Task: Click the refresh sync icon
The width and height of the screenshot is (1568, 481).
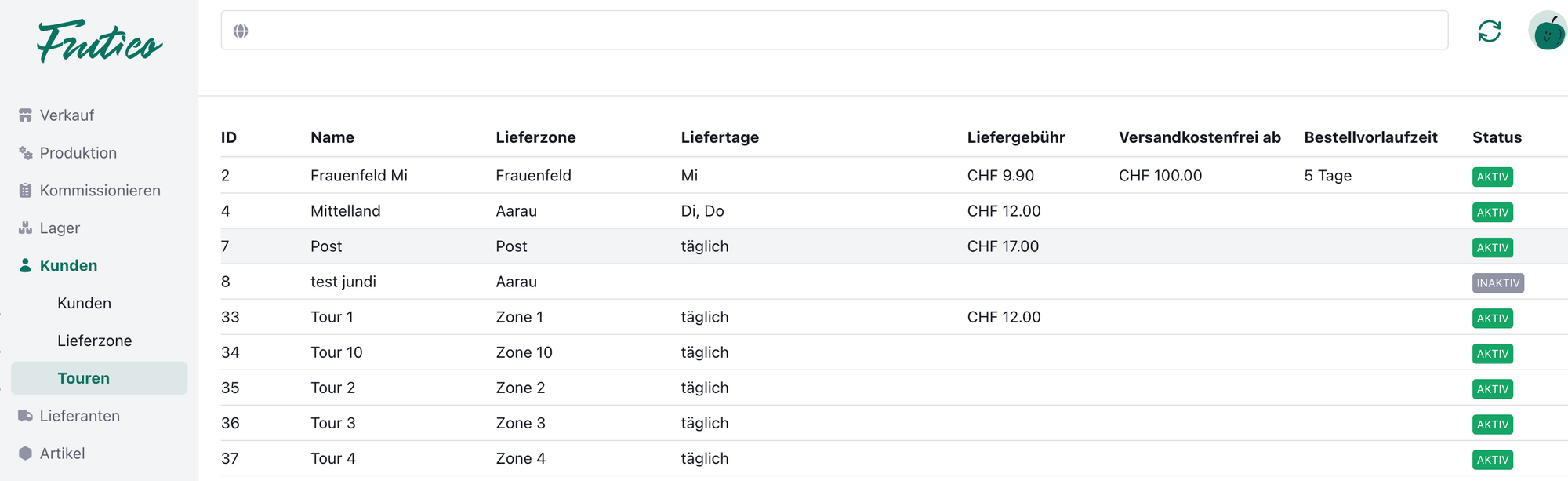Action: tap(1489, 31)
